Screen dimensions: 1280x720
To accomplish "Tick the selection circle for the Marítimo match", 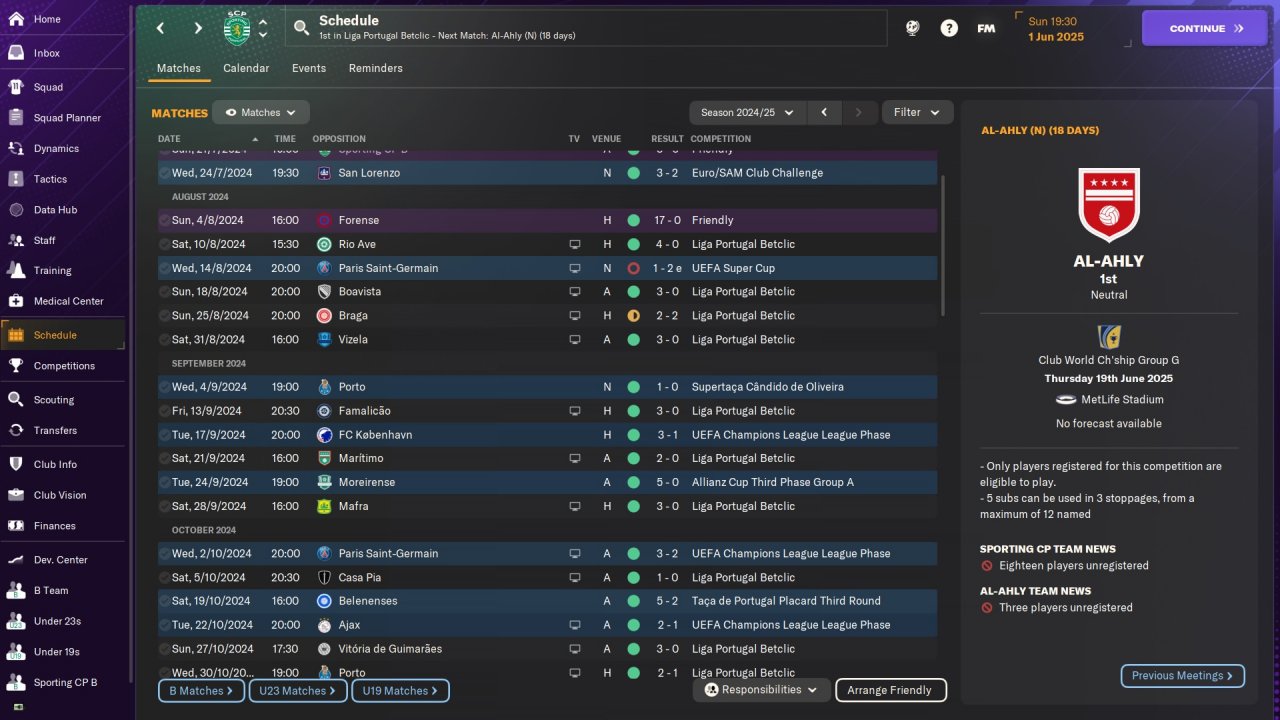I will 165,459.
